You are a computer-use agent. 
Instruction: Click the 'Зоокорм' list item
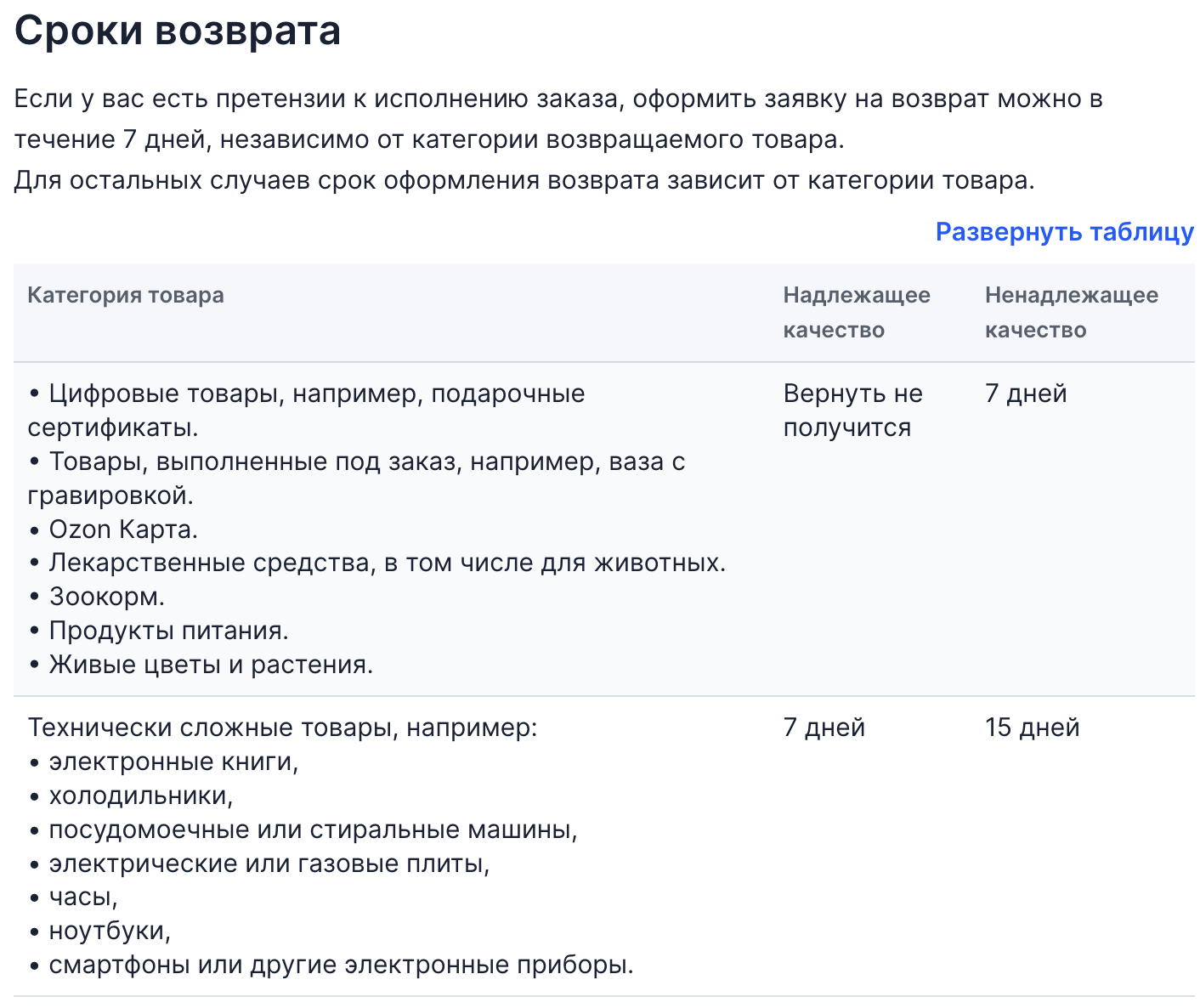(x=97, y=597)
